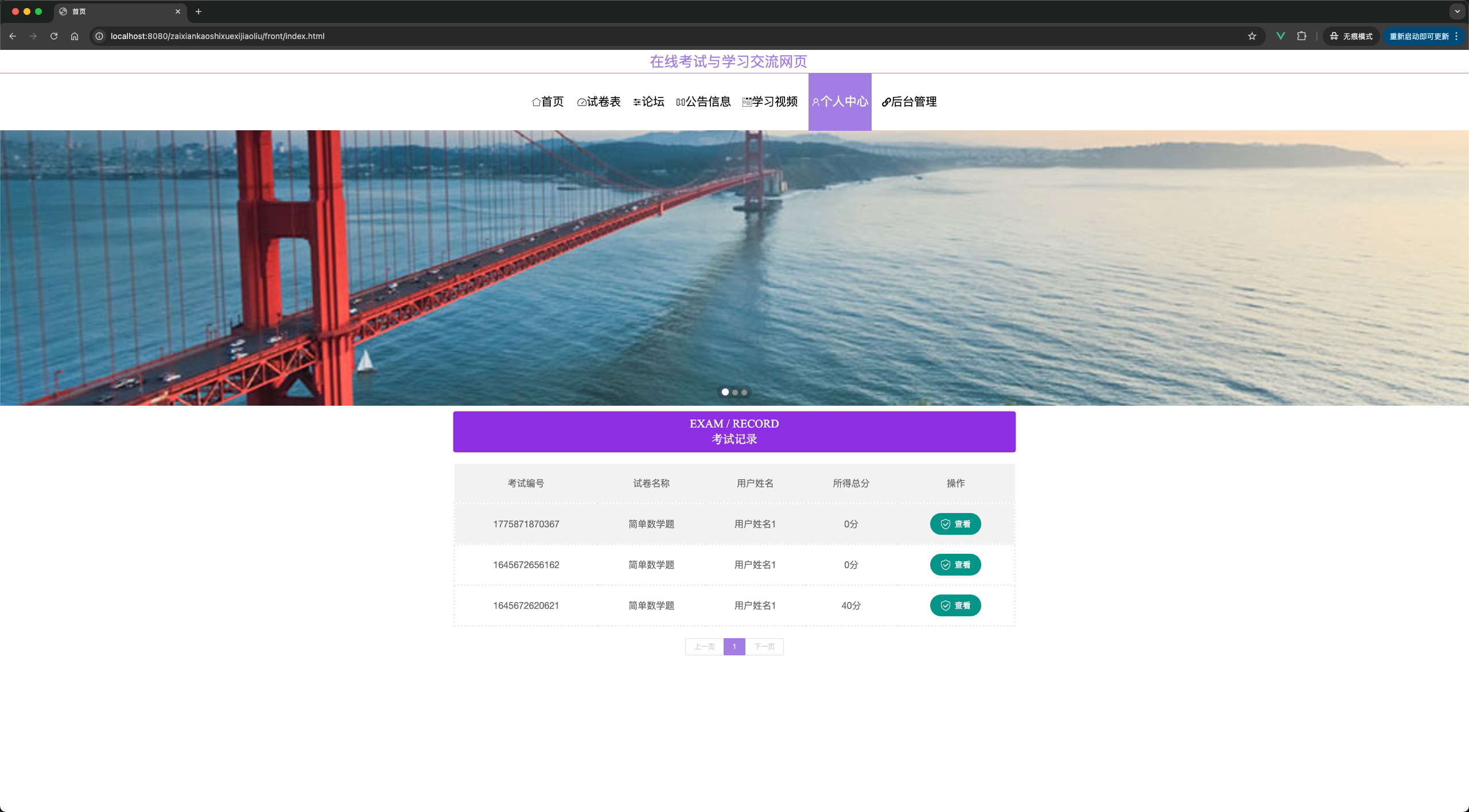Bookmark this page with the star icon
Image resolution: width=1469 pixels, height=812 pixels.
1252,36
